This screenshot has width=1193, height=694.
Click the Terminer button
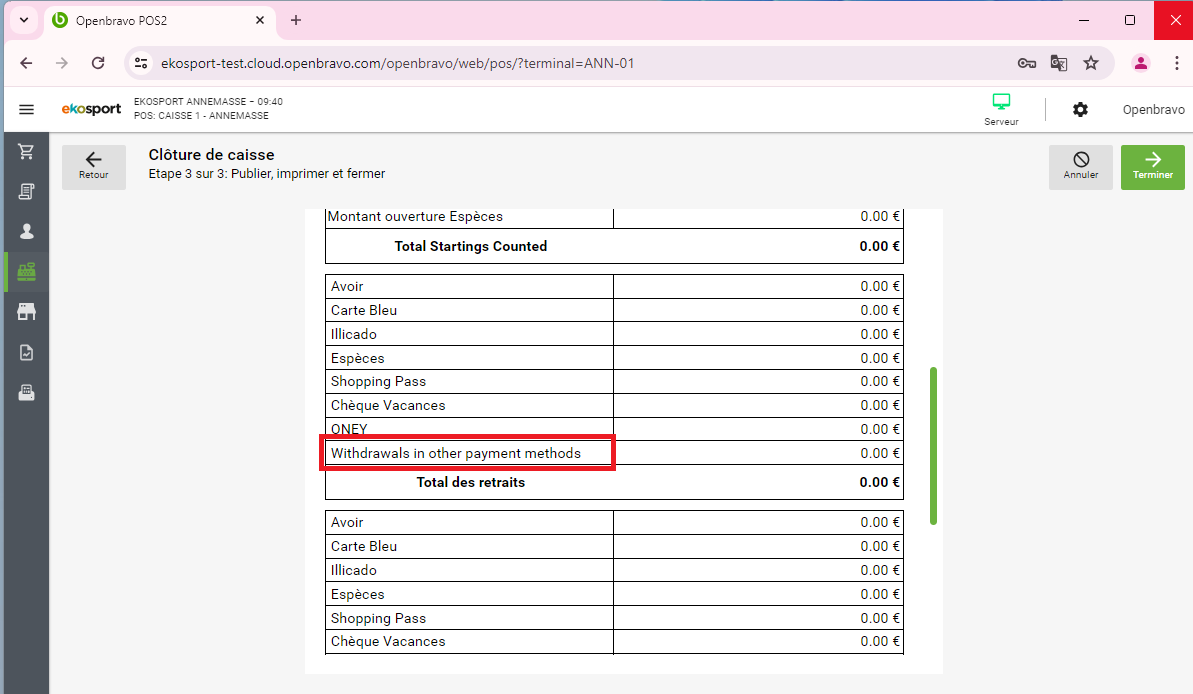point(1152,167)
